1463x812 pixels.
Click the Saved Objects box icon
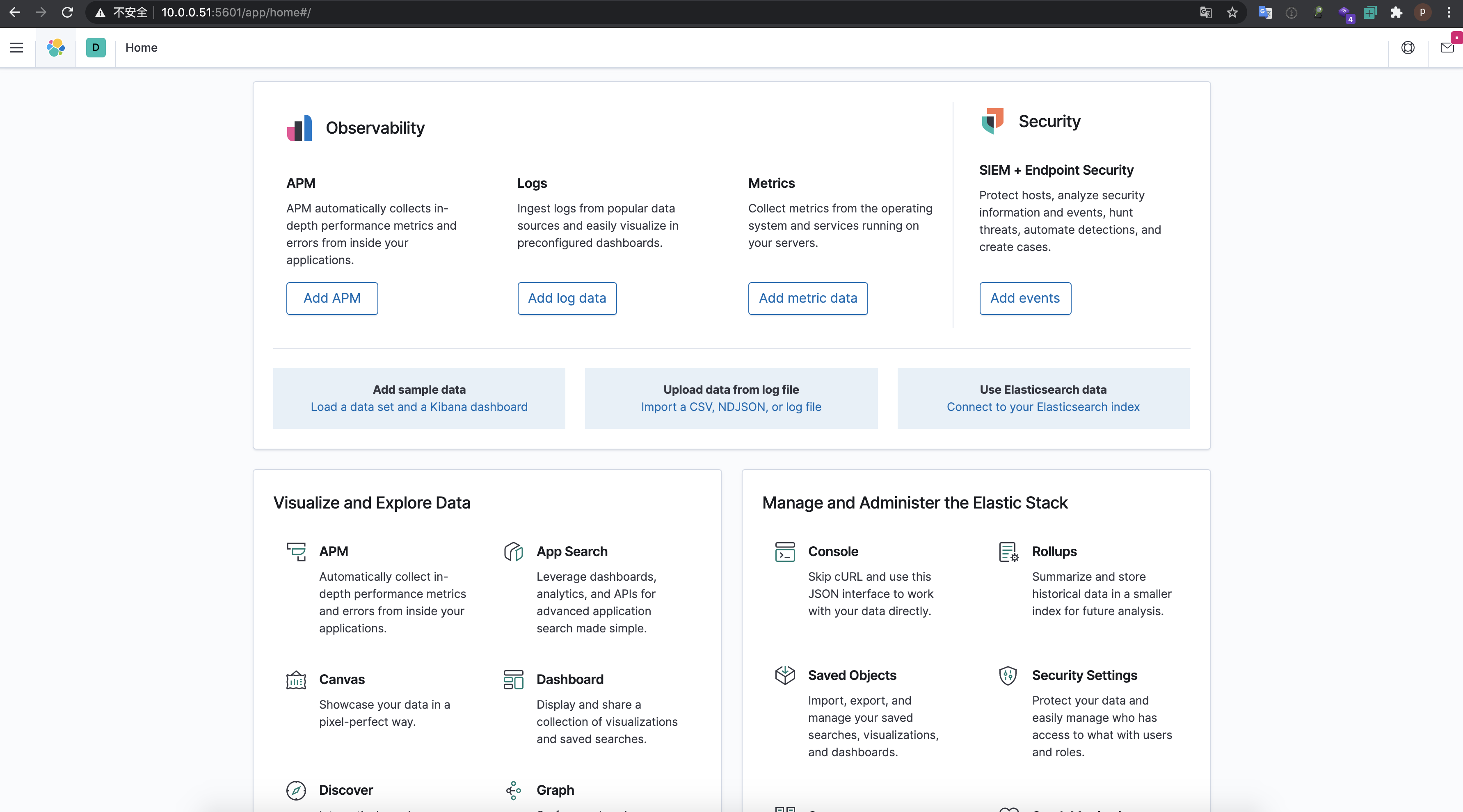coord(785,675)
